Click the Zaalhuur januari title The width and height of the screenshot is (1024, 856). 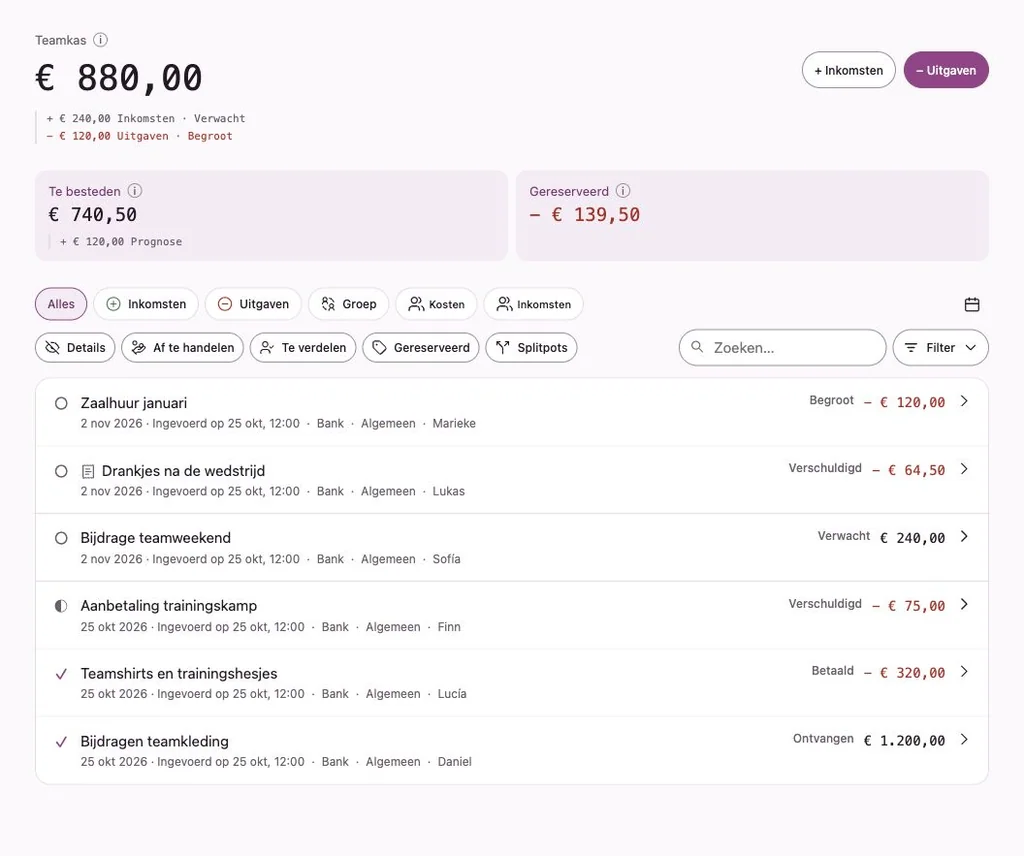[134, 403]
